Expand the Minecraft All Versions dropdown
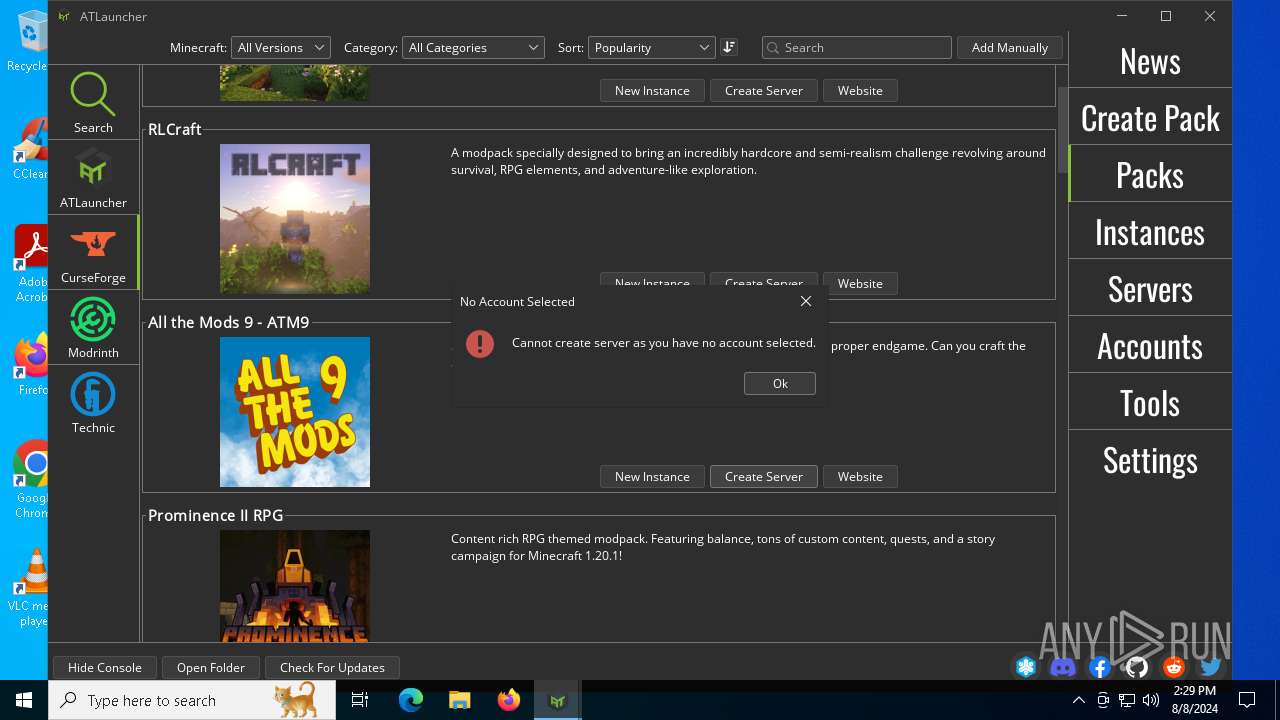 pos(281,47)
